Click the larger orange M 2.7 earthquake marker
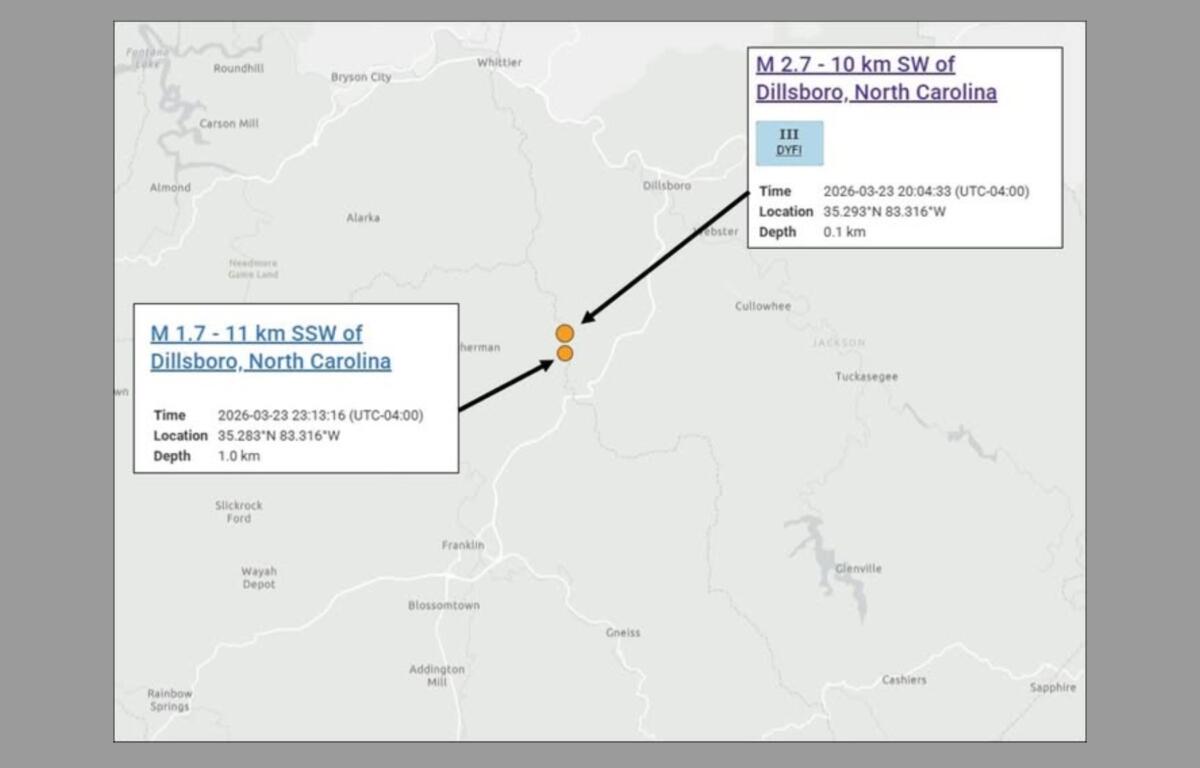The height and width of the screenshot is (768, 1200). 565,333
